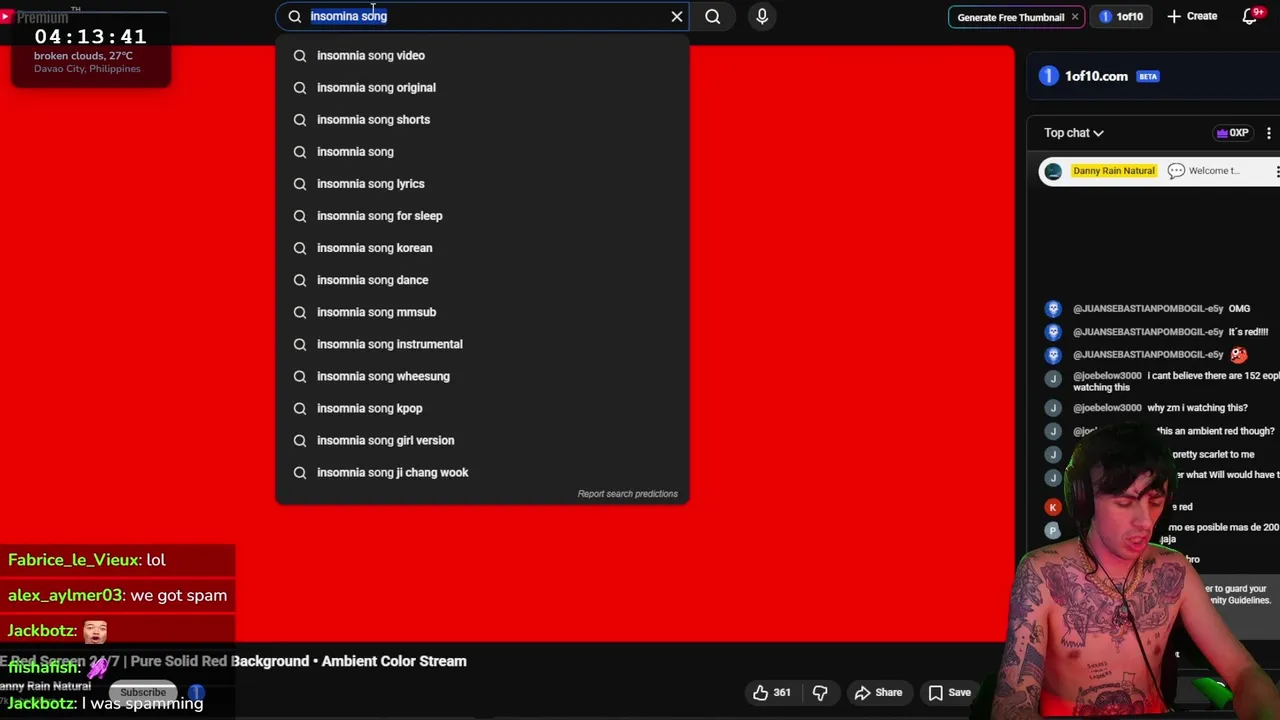Choose the 'insomnia song instrumental' suggestion

[482, 344]
